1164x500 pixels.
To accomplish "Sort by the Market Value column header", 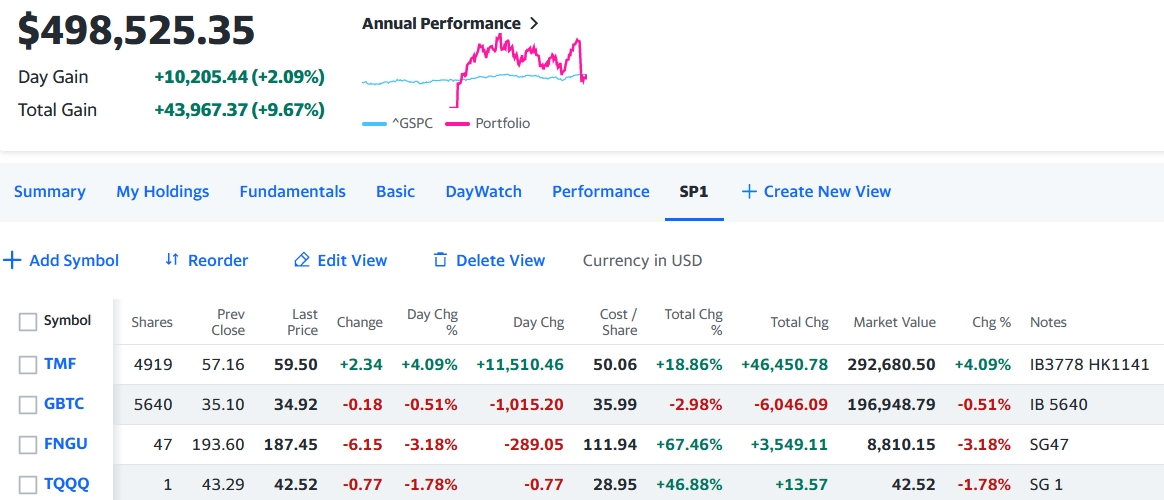I will [x=894, y=322].
